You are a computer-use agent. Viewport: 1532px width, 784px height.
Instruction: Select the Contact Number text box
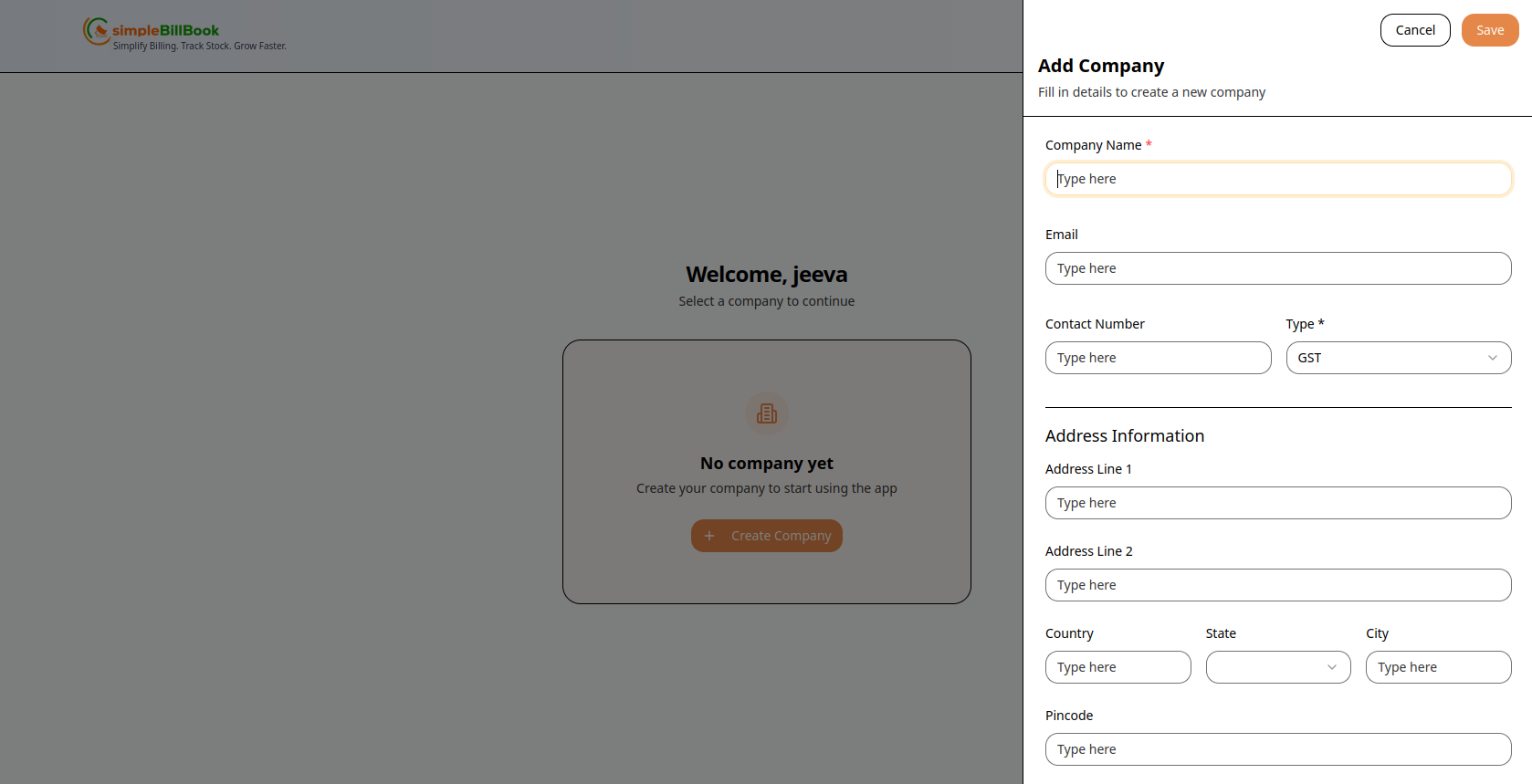click(1158, 358)
